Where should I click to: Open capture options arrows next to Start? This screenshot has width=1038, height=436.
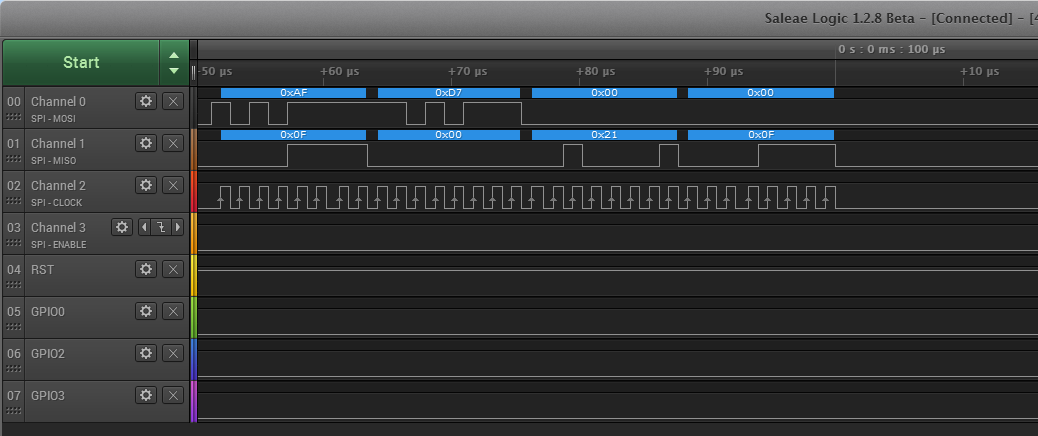(x=173, y=62)
